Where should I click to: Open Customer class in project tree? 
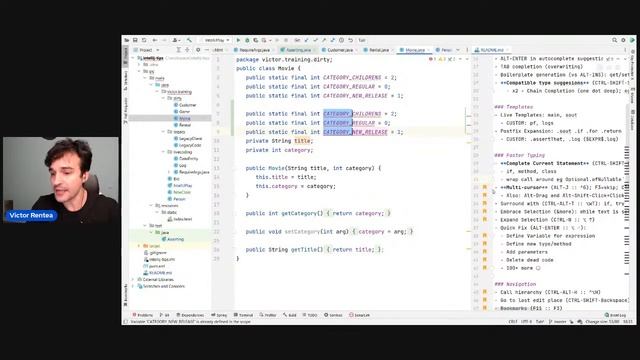coord(185,105)
